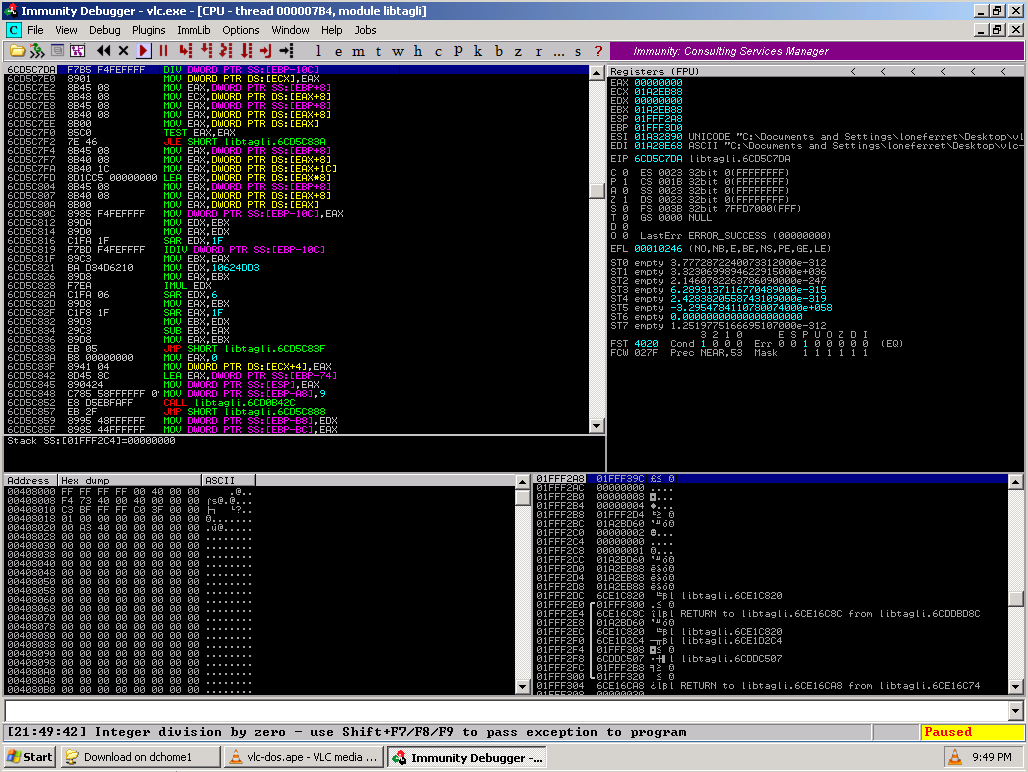This screenshot has width=1028, height=772.
Task: Show Run trace with '...' button
Action: pos(559,51)
